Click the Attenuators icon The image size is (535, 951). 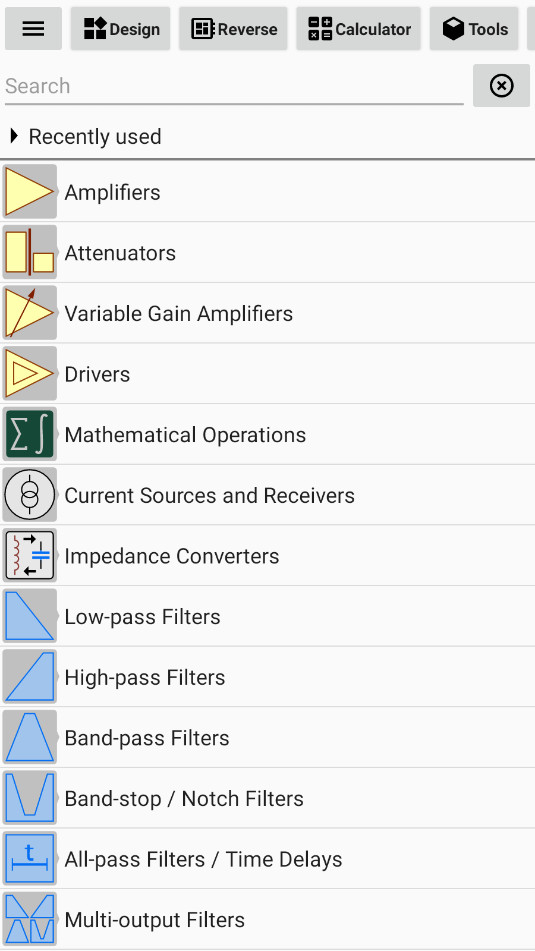pos(30,252)
